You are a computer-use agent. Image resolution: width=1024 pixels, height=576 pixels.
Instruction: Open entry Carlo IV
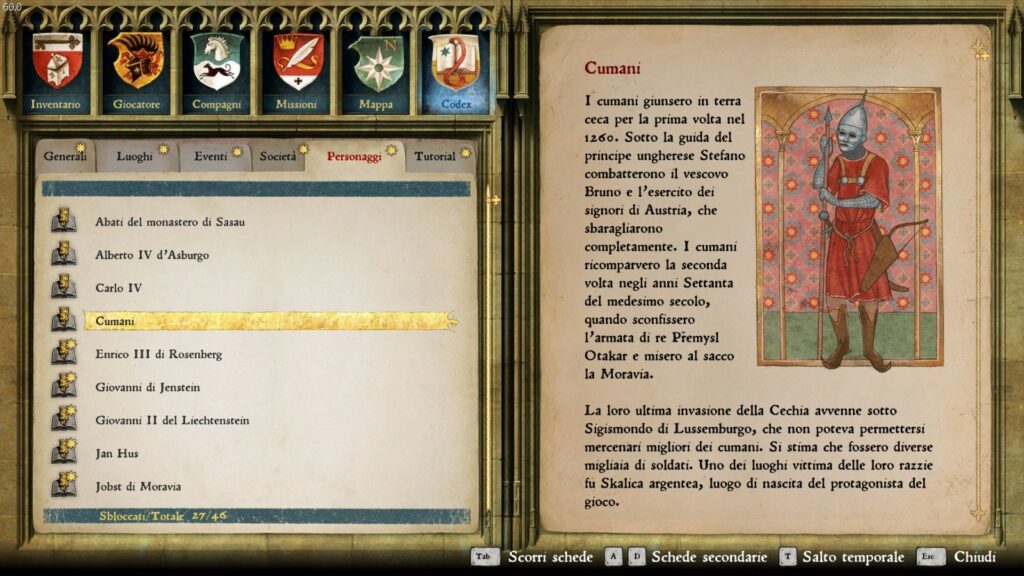[x=118, y=288]
